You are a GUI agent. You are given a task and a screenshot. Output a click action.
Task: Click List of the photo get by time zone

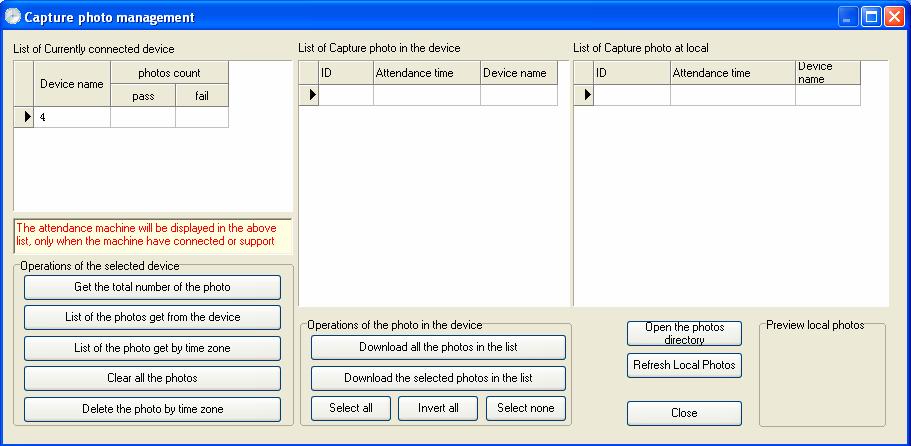[152, 348]
